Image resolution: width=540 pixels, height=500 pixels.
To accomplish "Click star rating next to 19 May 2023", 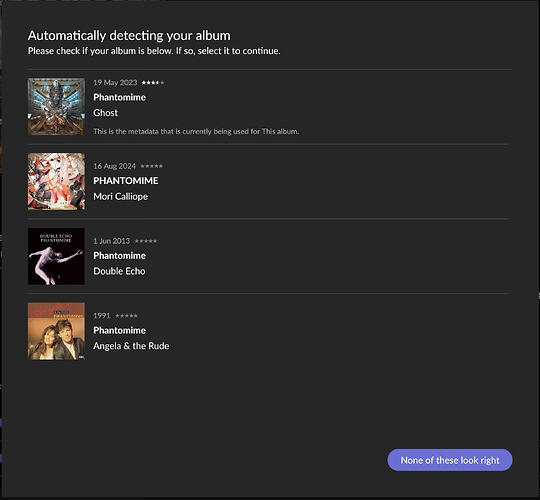I will pyautogui.click(x=153, y=83).
